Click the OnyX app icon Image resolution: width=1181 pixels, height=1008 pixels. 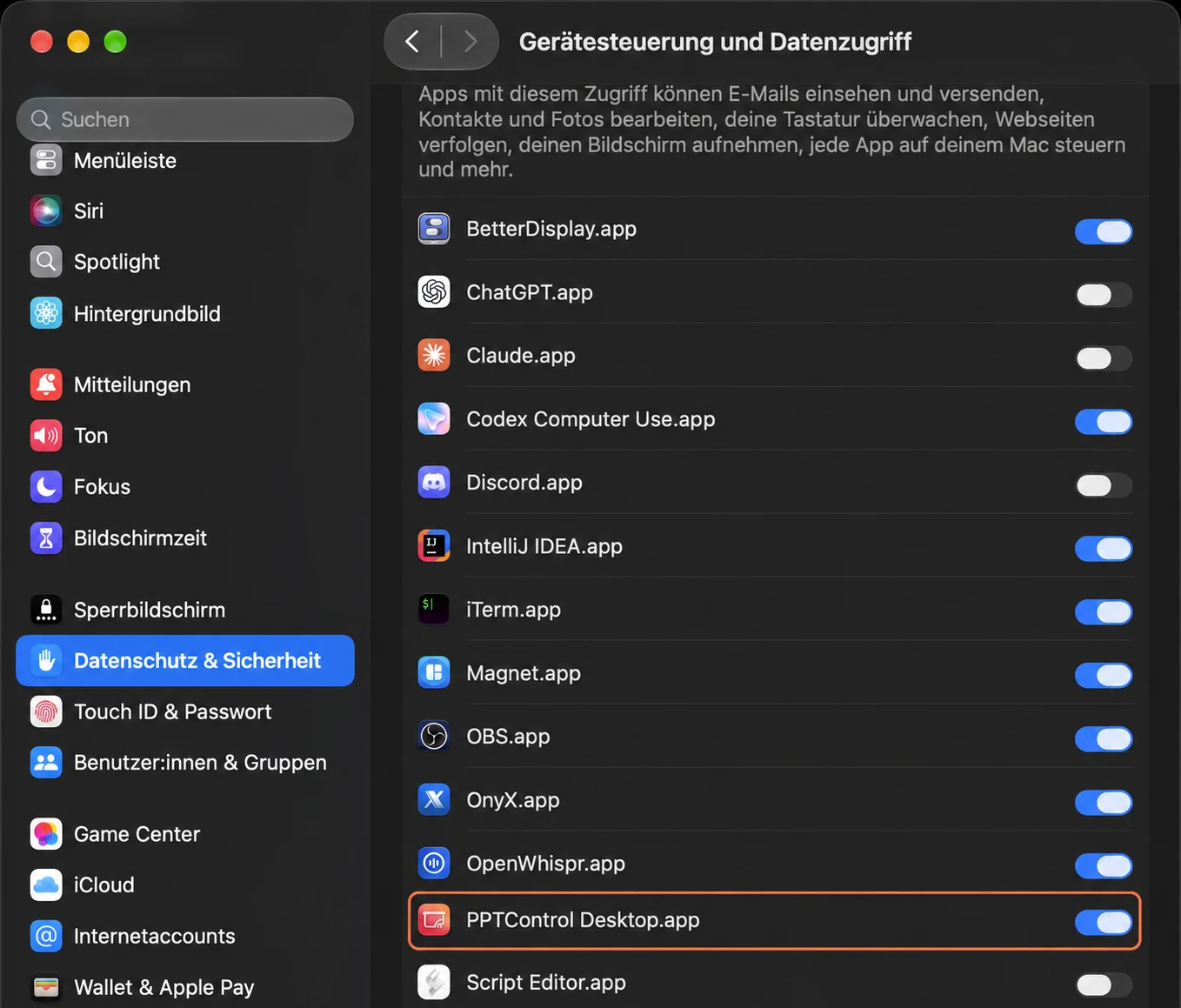pyautogui.click(x=434, y=800)
